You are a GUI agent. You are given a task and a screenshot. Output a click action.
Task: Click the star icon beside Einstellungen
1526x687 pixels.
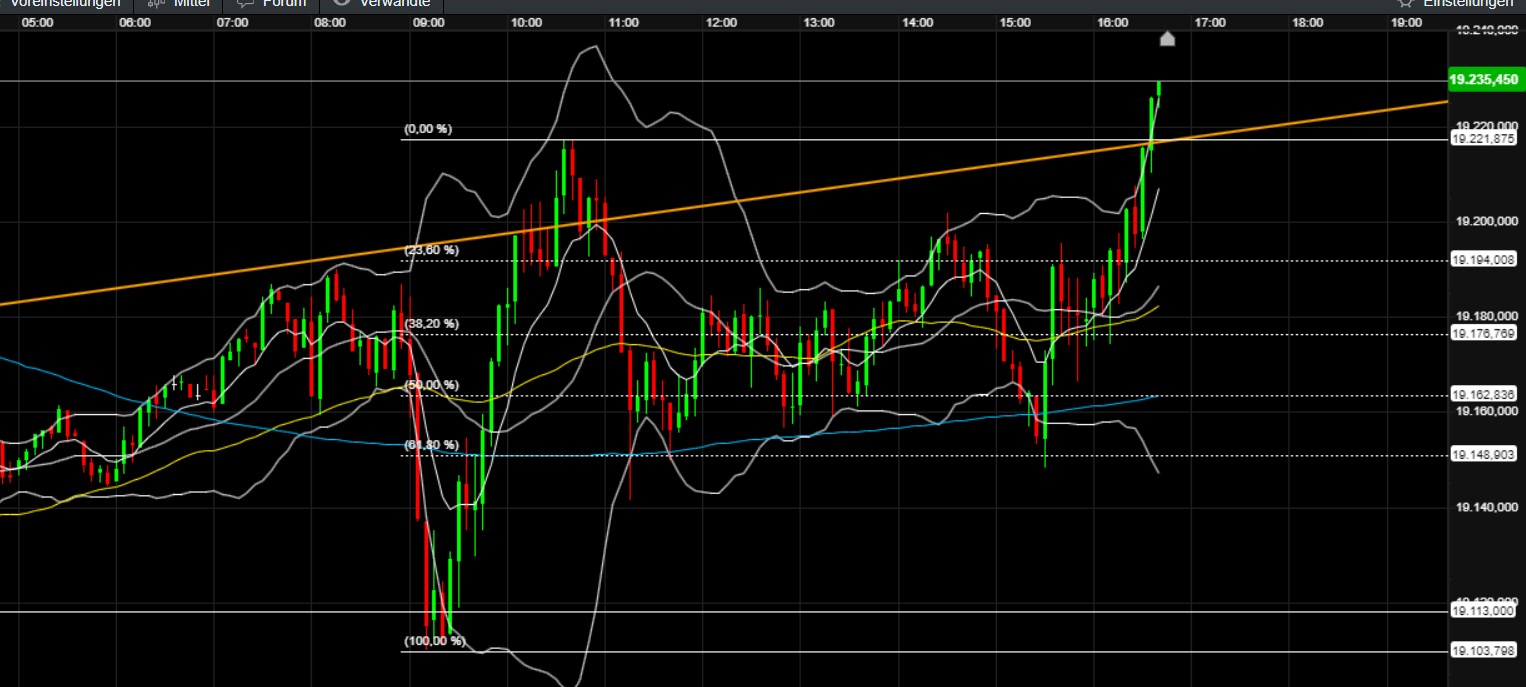point(1404,3)
